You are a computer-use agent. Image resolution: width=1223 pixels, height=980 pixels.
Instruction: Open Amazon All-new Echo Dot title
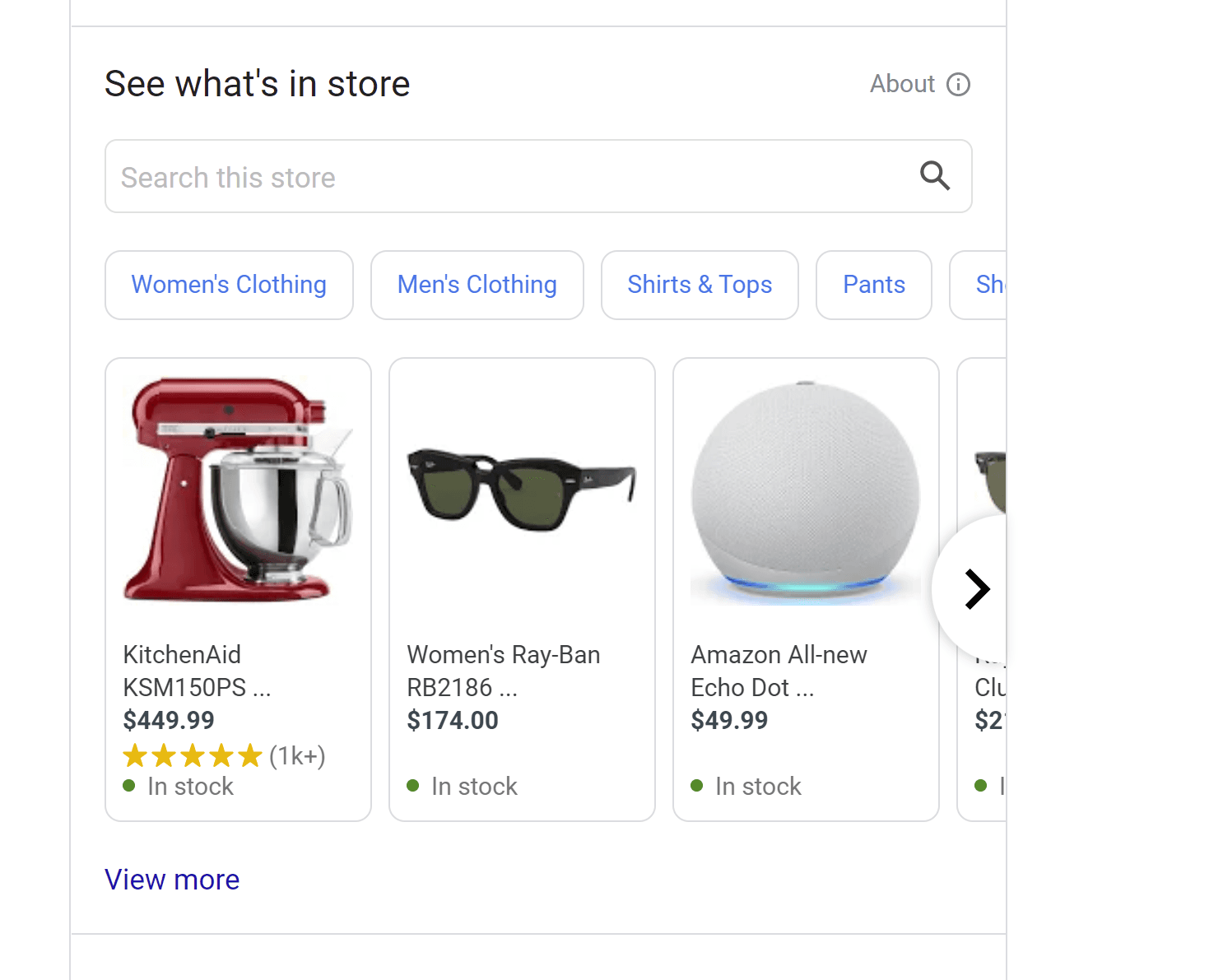point(779,671)
